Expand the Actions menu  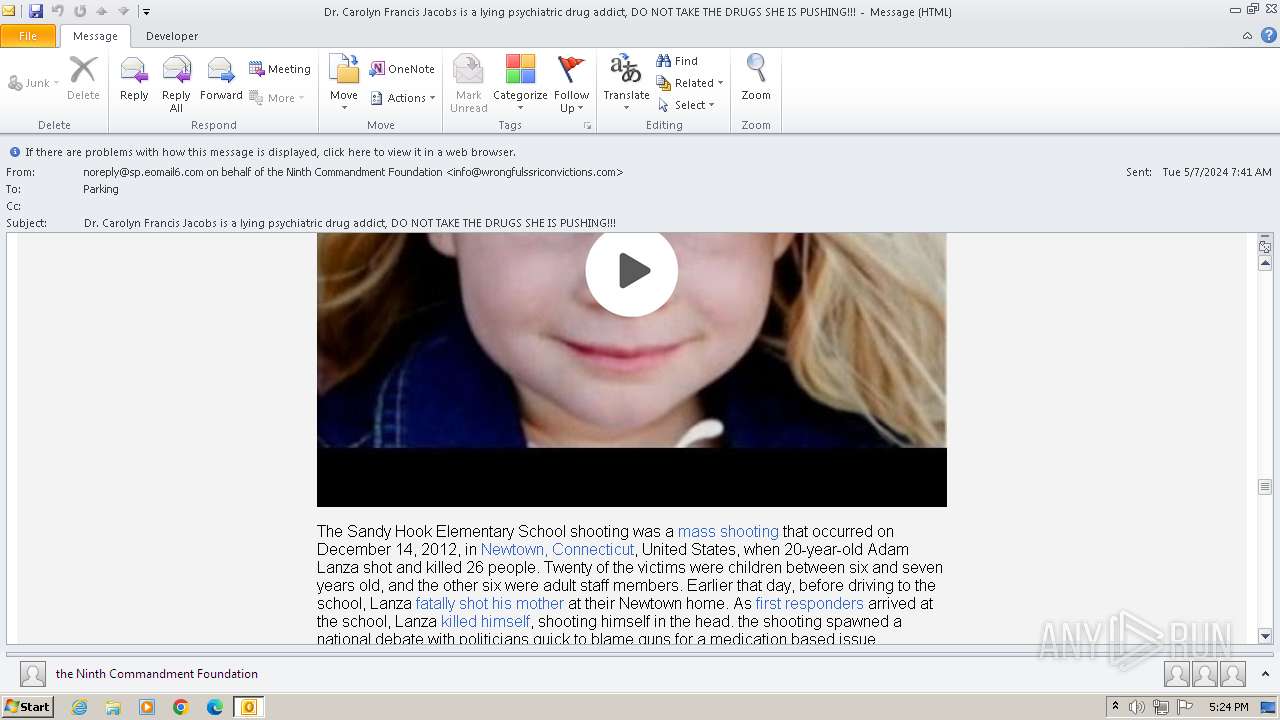tap(402, 98)
